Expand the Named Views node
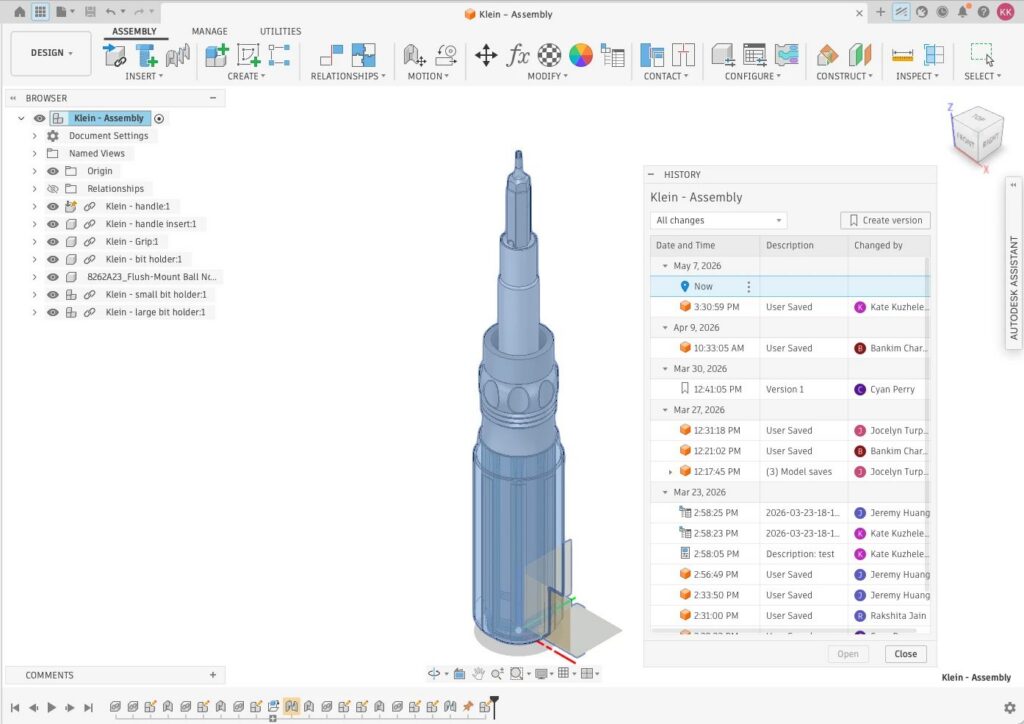The width and height of the screenshot is (1024, 724). click(x=35, y=153)
